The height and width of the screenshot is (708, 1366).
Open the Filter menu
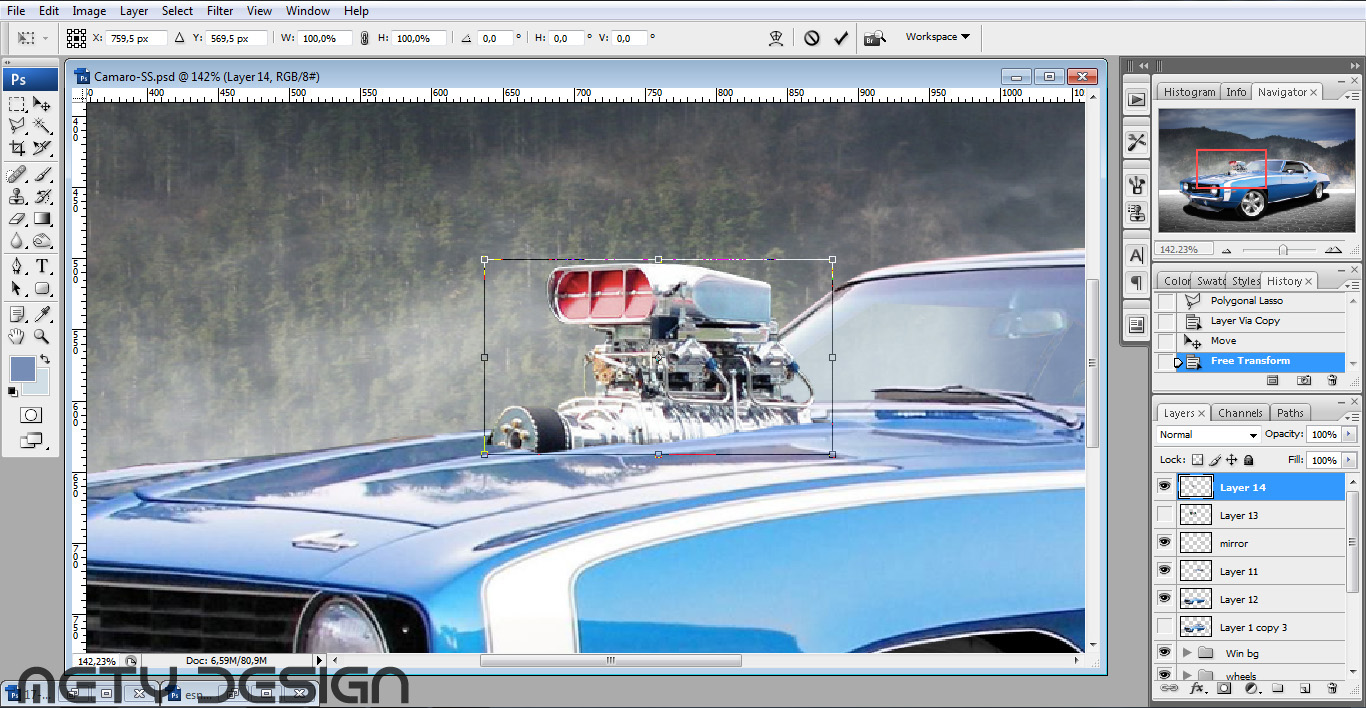point(220,11)
